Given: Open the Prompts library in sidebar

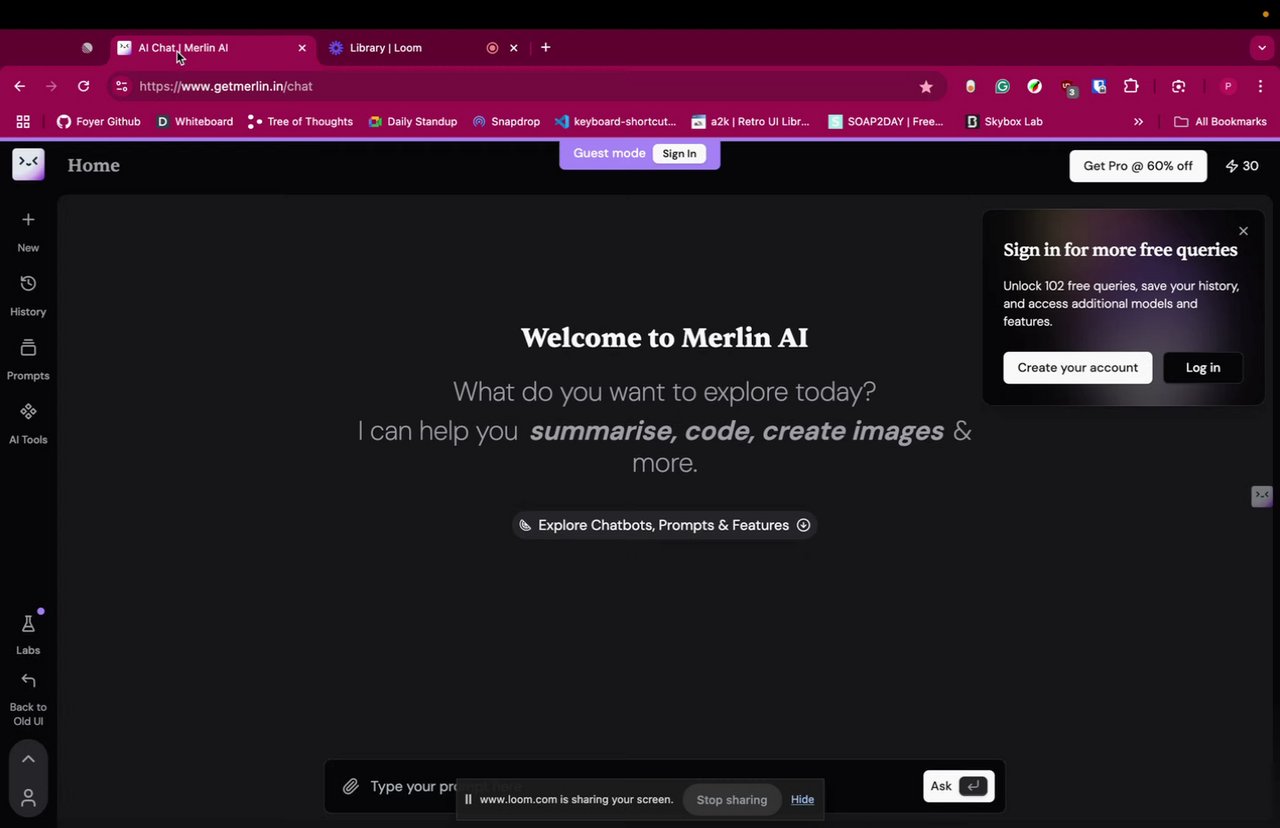Looking at the screenshot, I should [28, 360].
